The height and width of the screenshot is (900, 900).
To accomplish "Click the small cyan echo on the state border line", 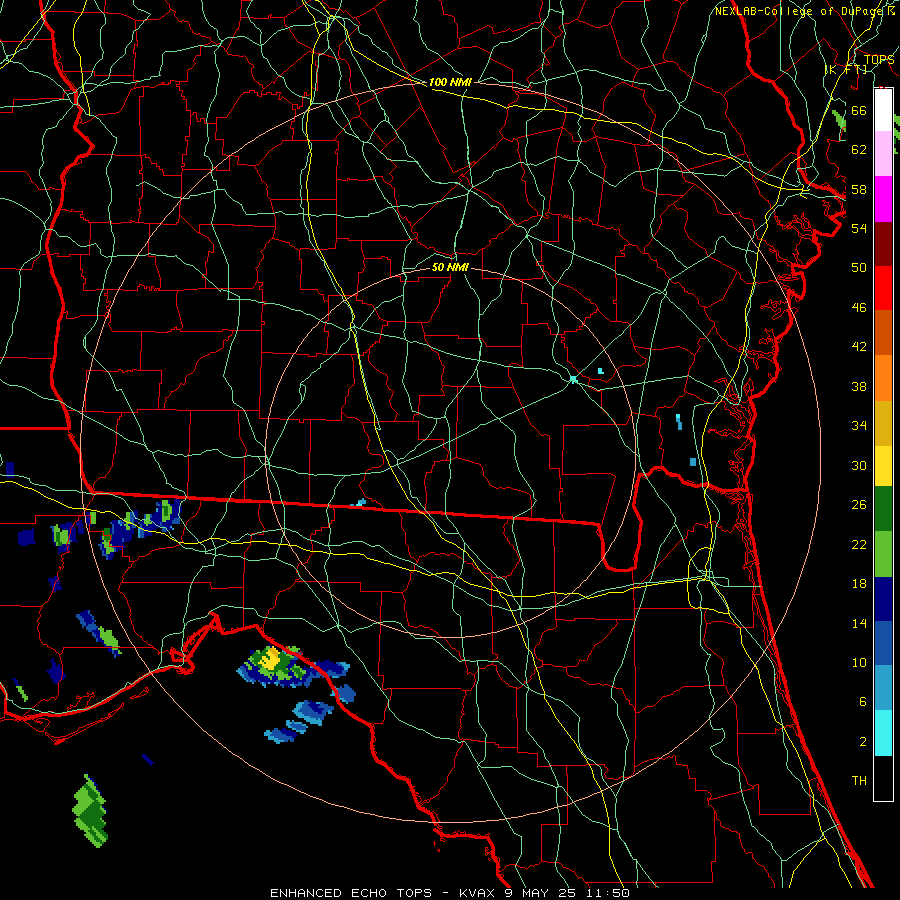I will (359, 503).
